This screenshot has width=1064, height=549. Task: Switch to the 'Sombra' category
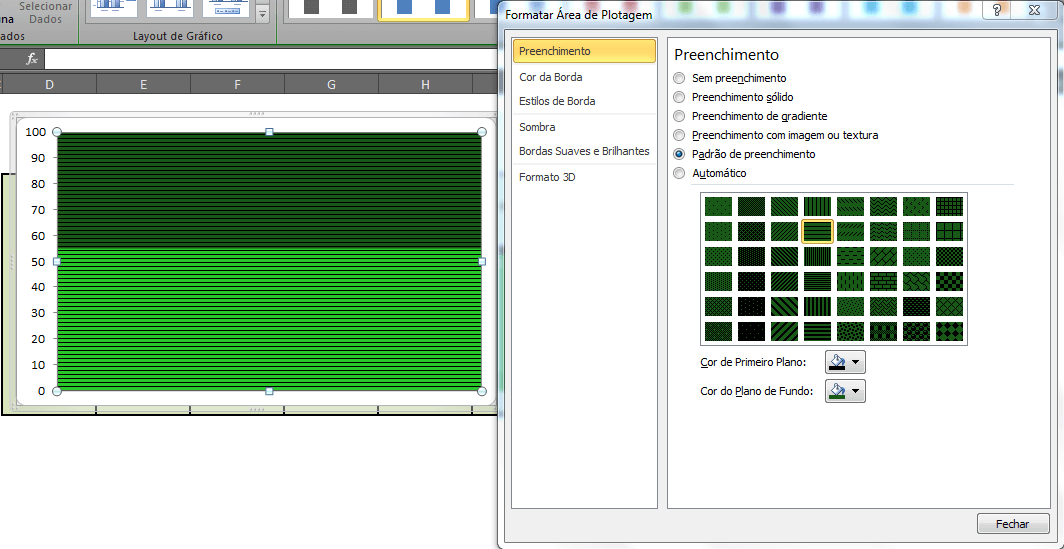pyautogui.click(x=537, y=127)
